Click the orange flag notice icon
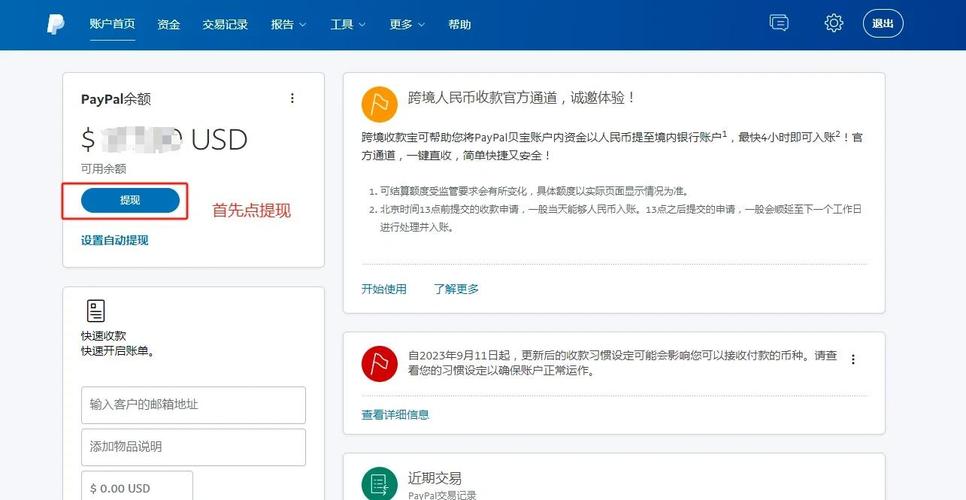966x500 pixels. point(380,105)
